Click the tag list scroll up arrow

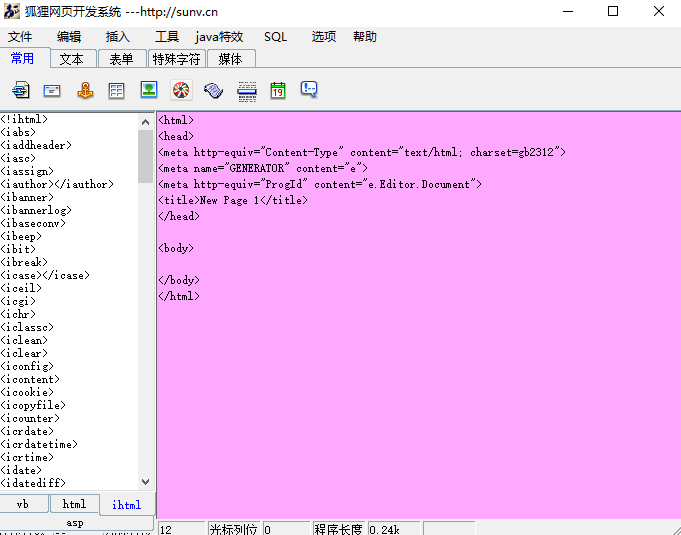click(145, 122)
